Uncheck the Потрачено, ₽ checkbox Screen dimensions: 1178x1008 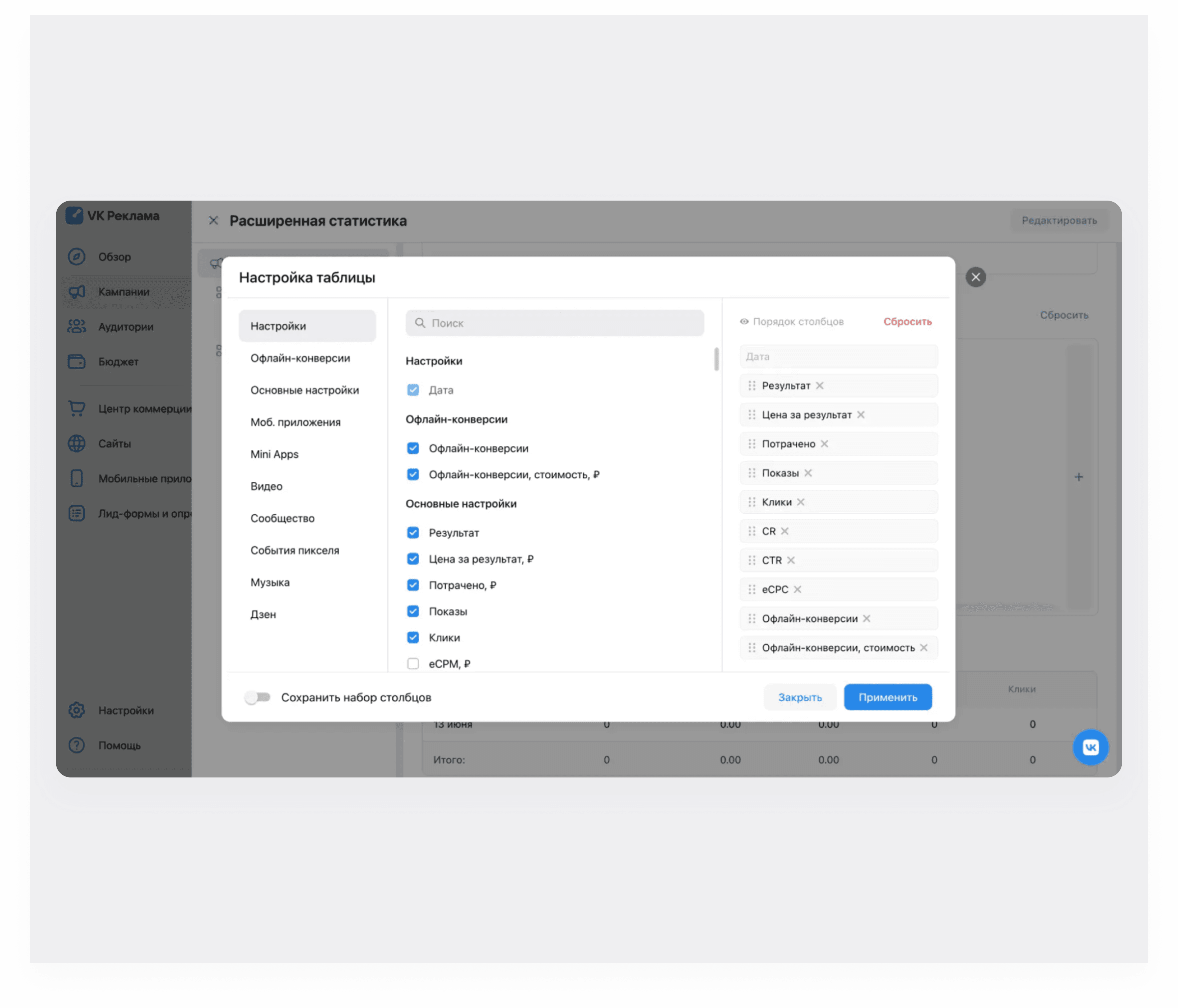click(413, 585)
